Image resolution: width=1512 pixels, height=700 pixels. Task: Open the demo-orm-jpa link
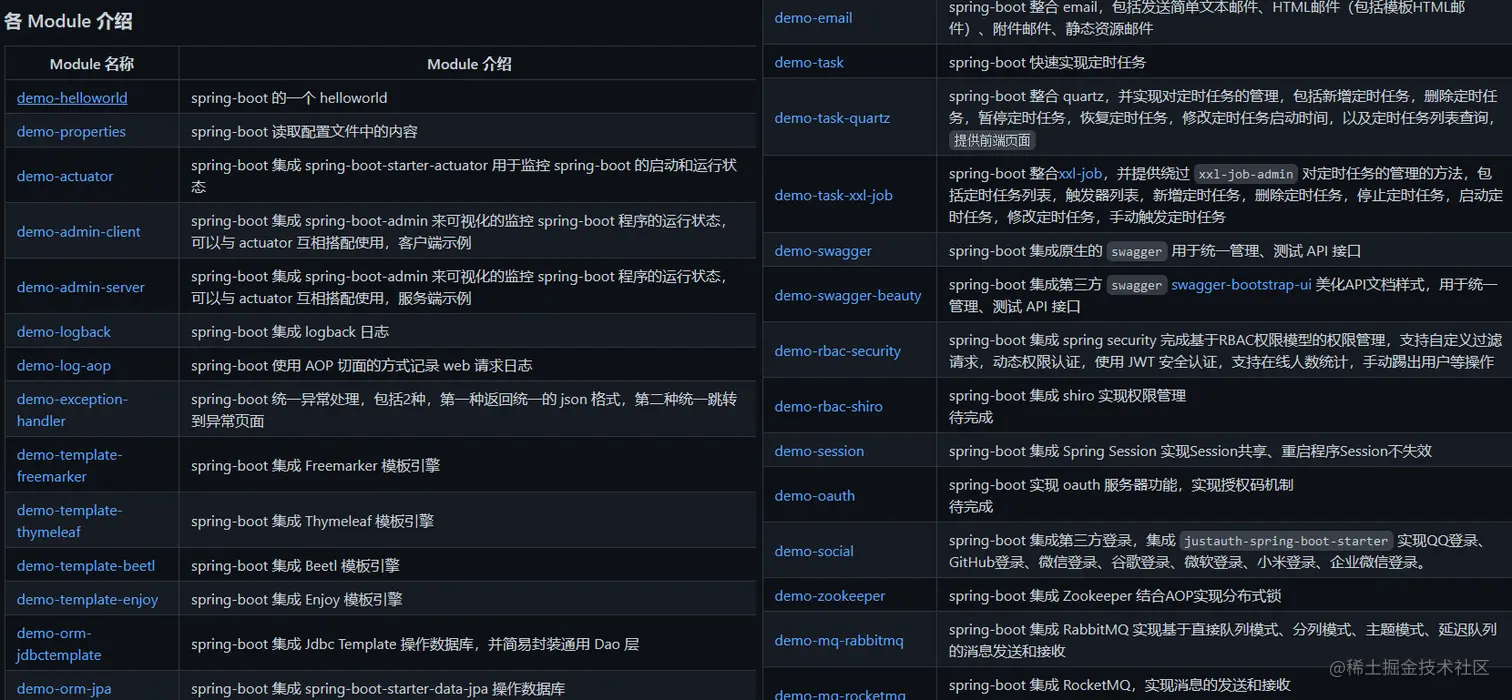click(x=64, y=689)
